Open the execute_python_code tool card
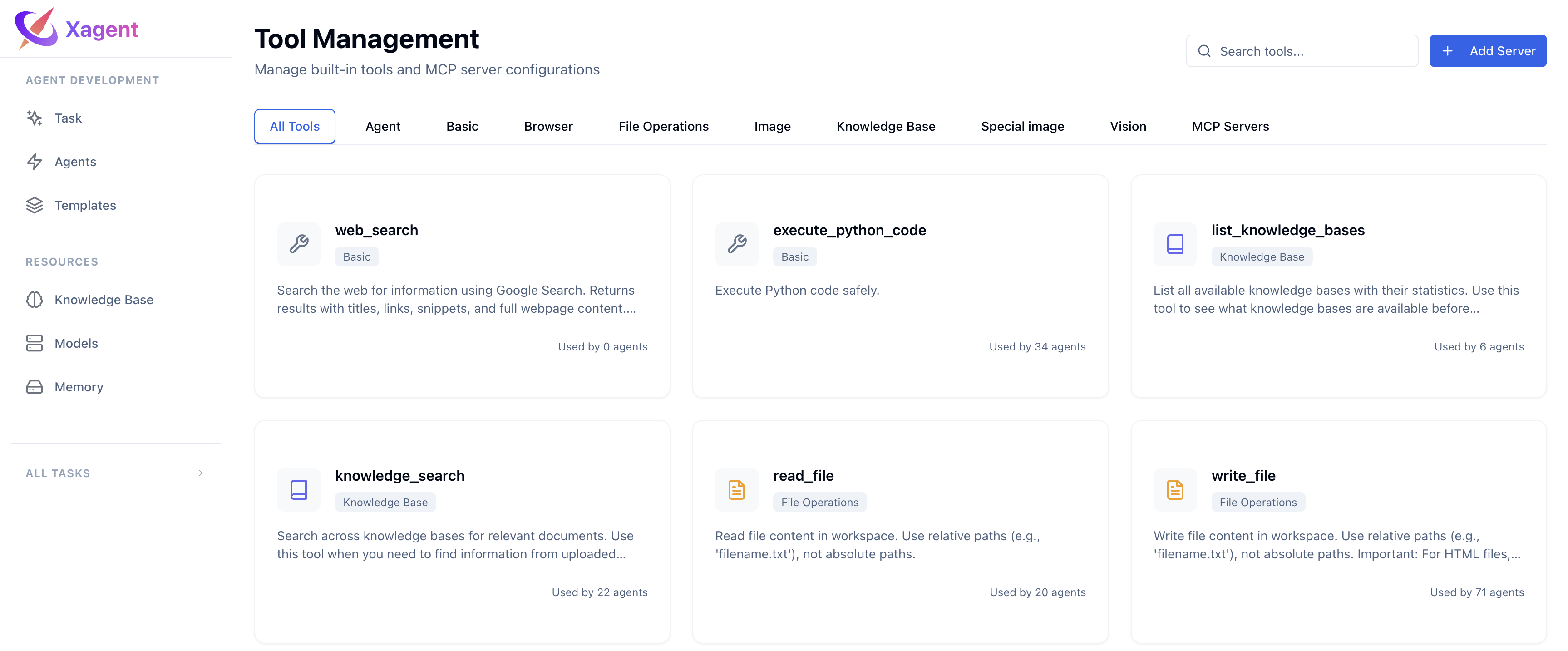The width and height of the screenshot is (1568, 651). [x=900, y=286]
